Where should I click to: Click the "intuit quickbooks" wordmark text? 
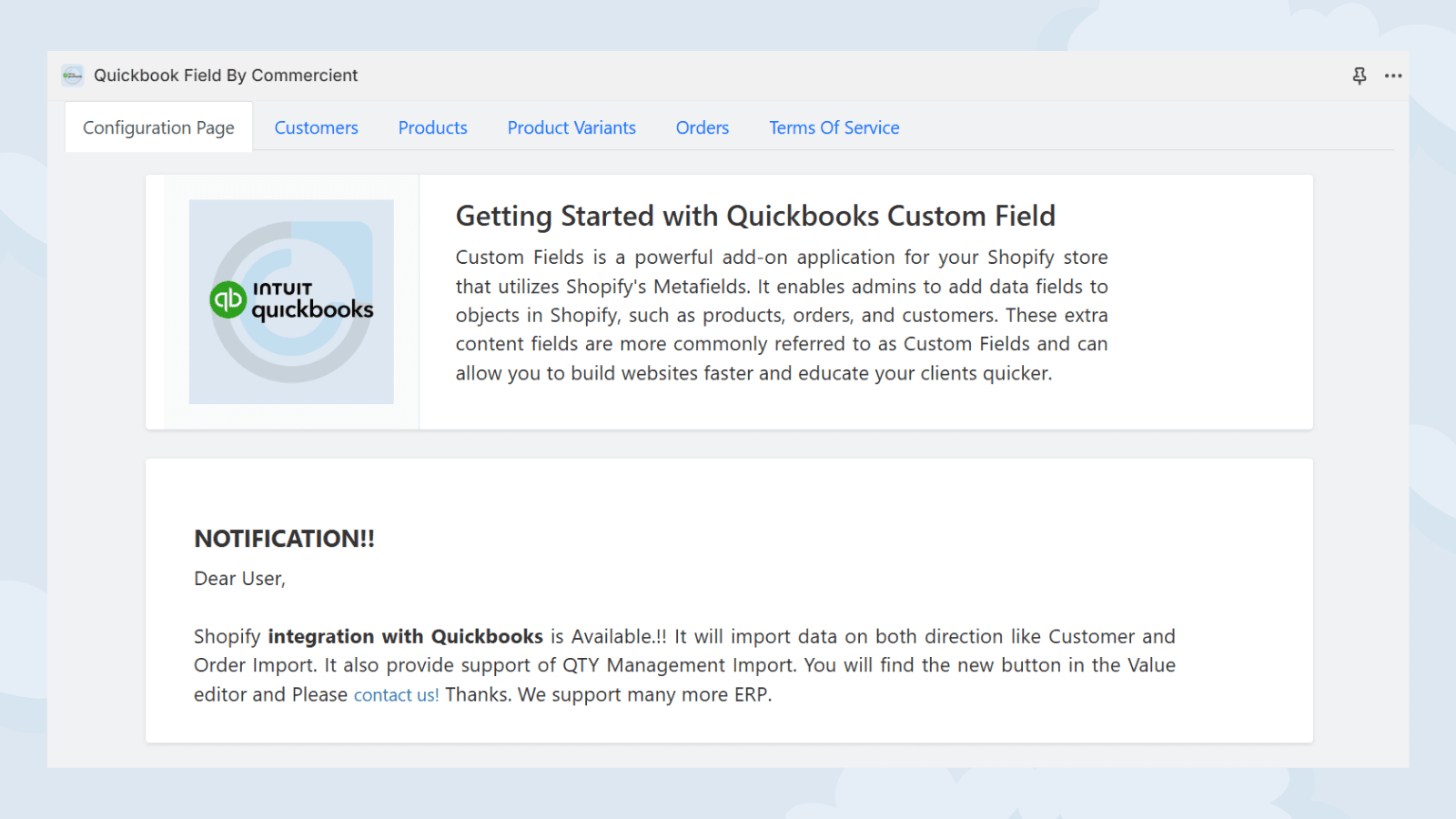click(x=312, y=301)
